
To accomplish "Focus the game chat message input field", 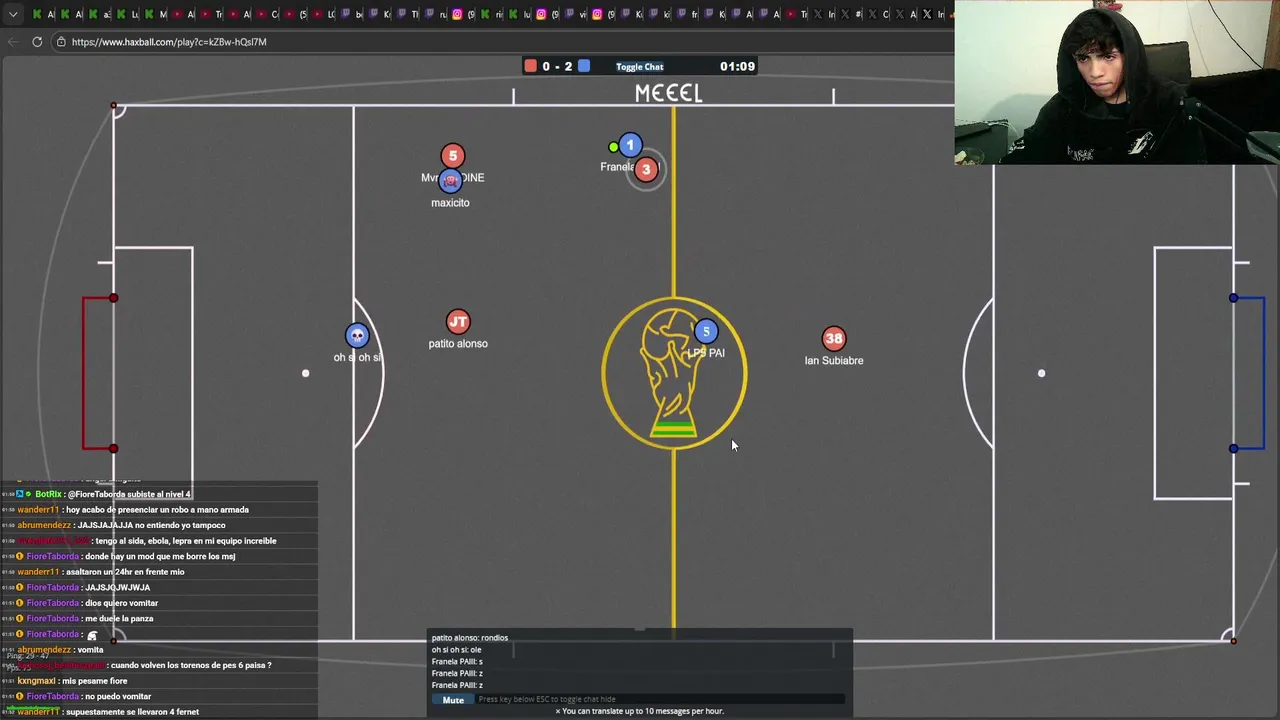I will (660, 699).
